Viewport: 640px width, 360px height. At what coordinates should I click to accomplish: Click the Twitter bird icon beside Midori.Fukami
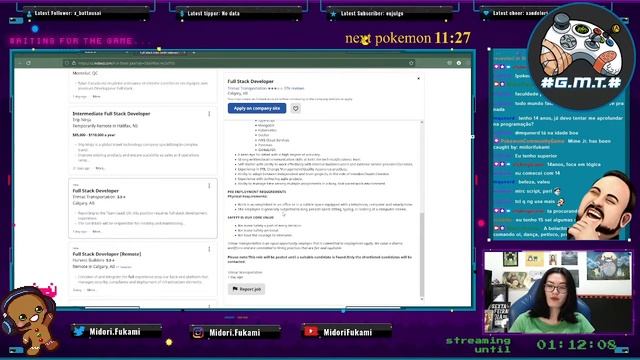pyautogui.click(x=79, y=331)
